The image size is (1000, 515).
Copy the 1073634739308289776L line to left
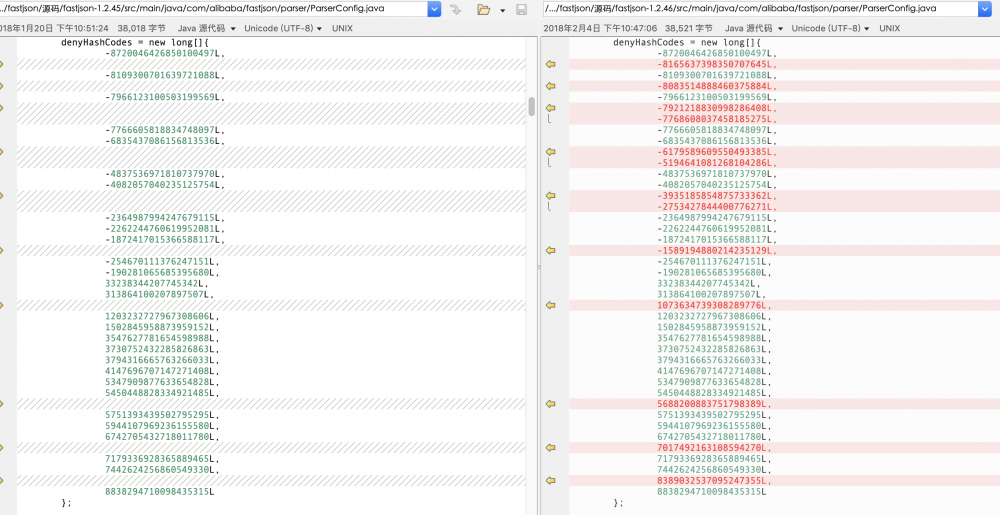tap(550, 305)
